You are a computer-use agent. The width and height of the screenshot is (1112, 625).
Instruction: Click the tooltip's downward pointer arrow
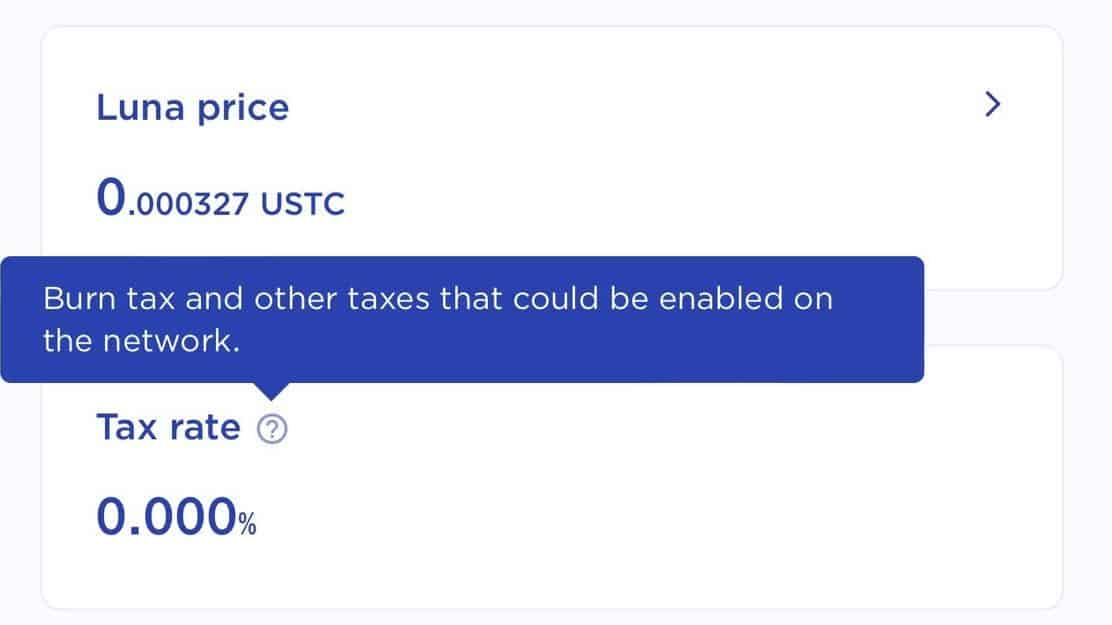coord(270,391)
